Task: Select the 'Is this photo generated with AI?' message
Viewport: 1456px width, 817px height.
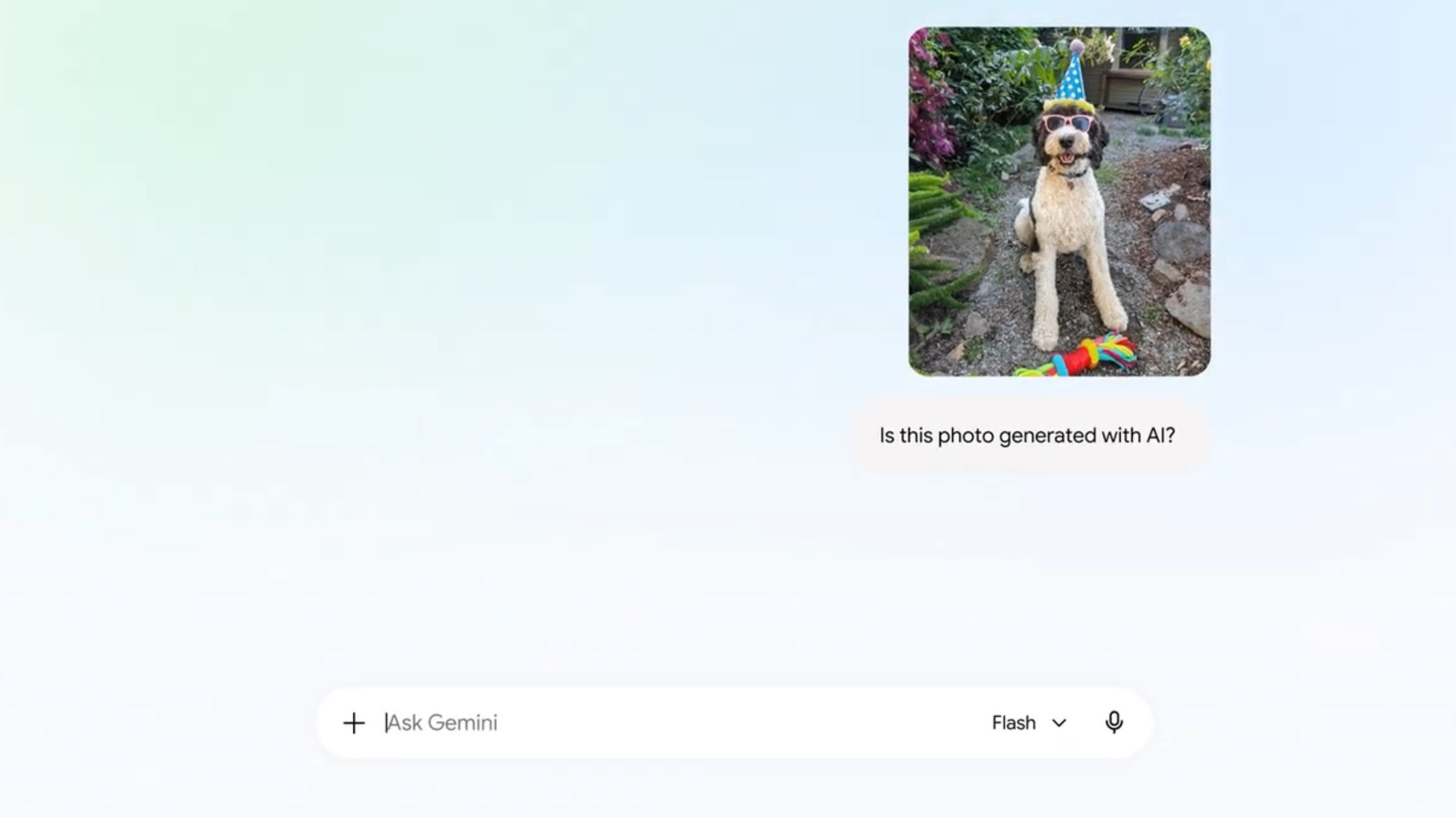Action: (x=1027, y=436)
